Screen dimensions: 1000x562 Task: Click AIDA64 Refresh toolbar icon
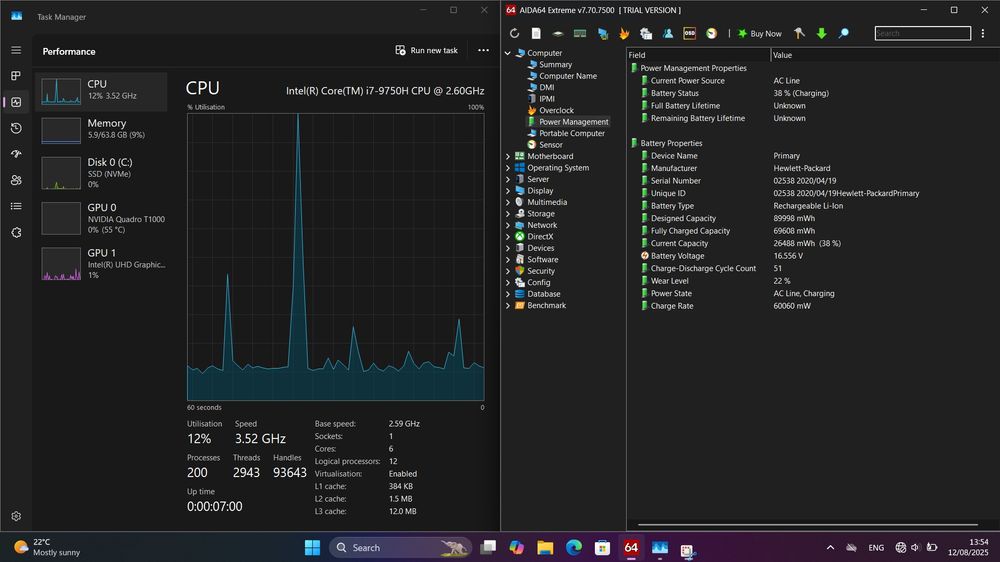(x=514, y=33)
